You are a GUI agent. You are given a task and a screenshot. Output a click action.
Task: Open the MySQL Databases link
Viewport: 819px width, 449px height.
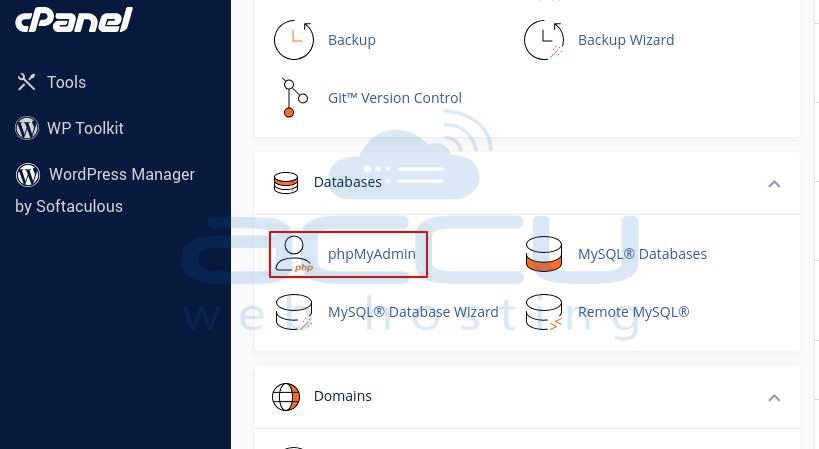pyautogui.click(x=642, y=254)
